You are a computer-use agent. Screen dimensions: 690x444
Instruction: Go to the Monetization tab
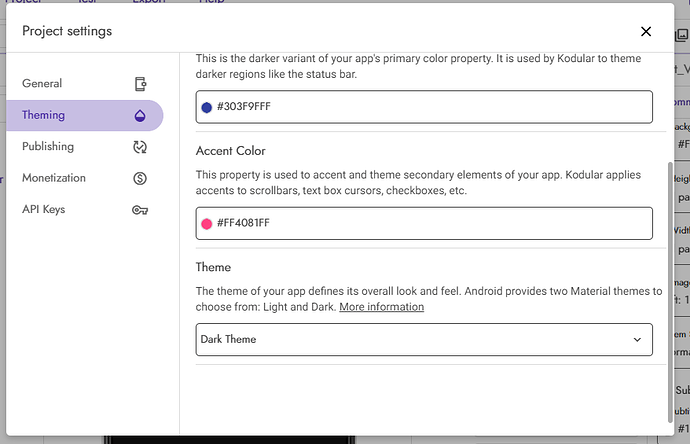tap(54, 178)
